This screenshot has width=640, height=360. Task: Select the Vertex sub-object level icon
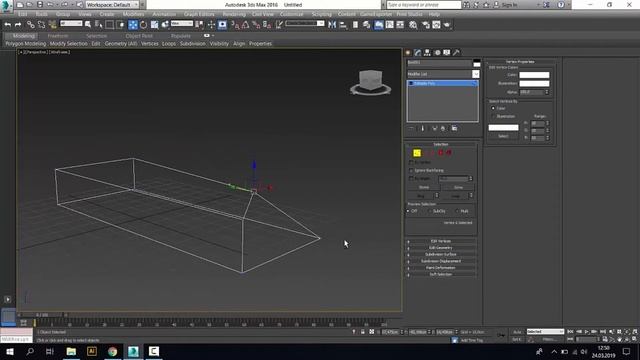pyautogui.click(x=417, y=153)
